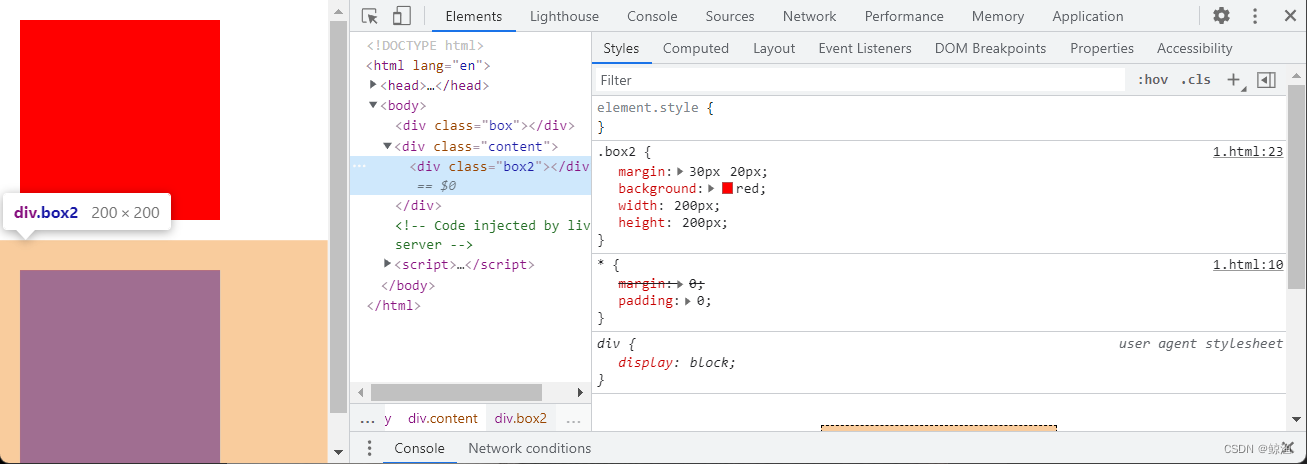The height and width of the screenshot is (464, 1307).
Task: Select the Event Listeners sub-tab
Action: (865, 48)
